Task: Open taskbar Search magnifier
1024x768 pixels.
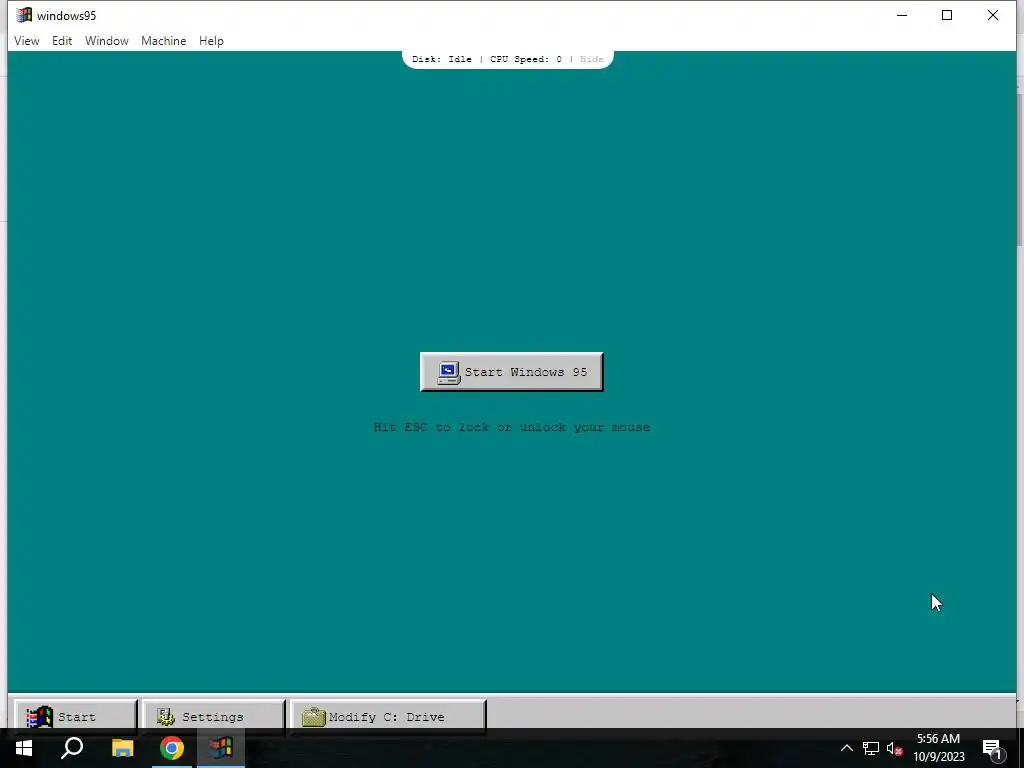Action: 72,748
